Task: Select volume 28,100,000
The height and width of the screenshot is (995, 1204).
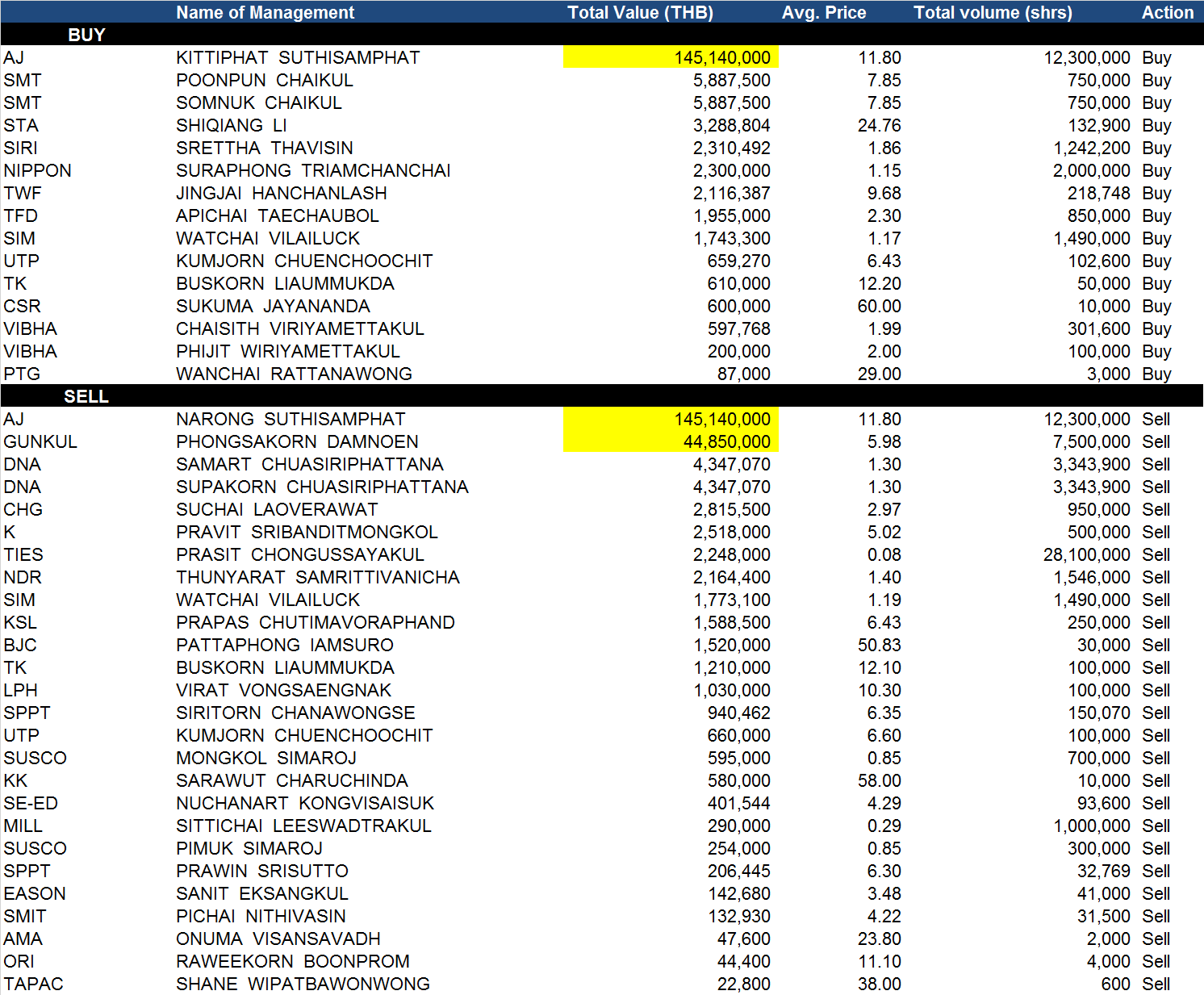Action: point(1086,554)
